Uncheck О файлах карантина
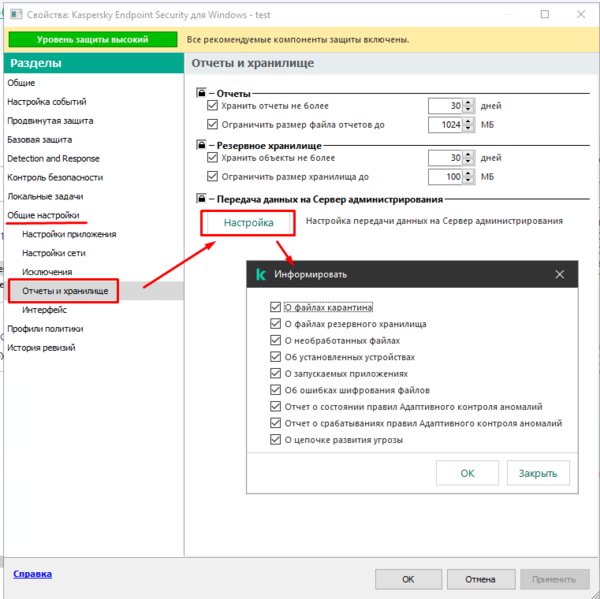 pyautogui.click(x=275, y=307)
